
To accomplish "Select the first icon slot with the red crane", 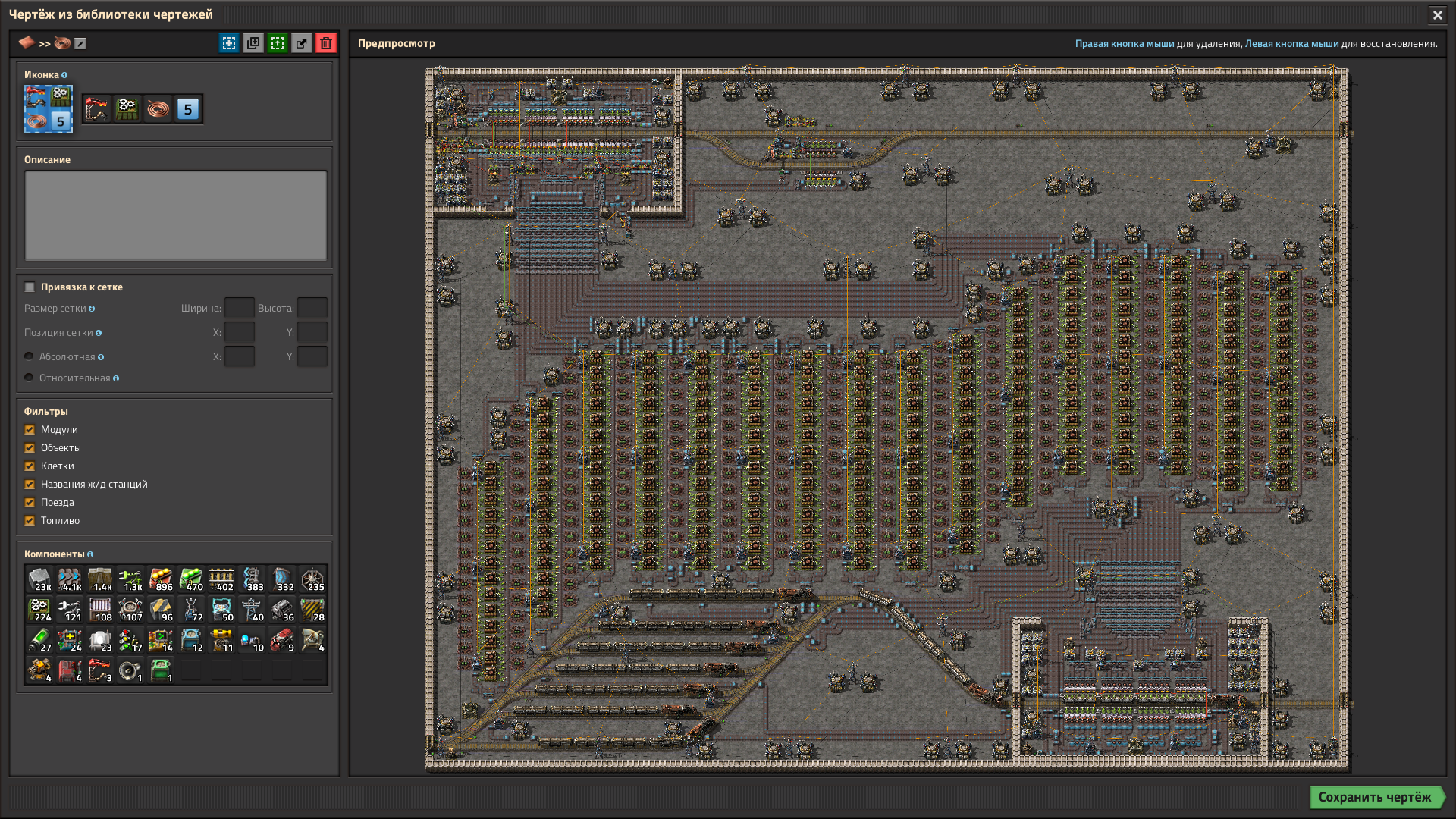I will (97, 109).
